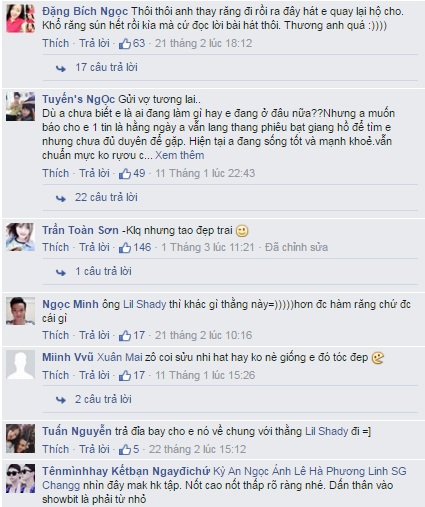The image size is (425, 507).
Task: View edit history via Đã chỉnh sửa
Action: coord(296,247)
